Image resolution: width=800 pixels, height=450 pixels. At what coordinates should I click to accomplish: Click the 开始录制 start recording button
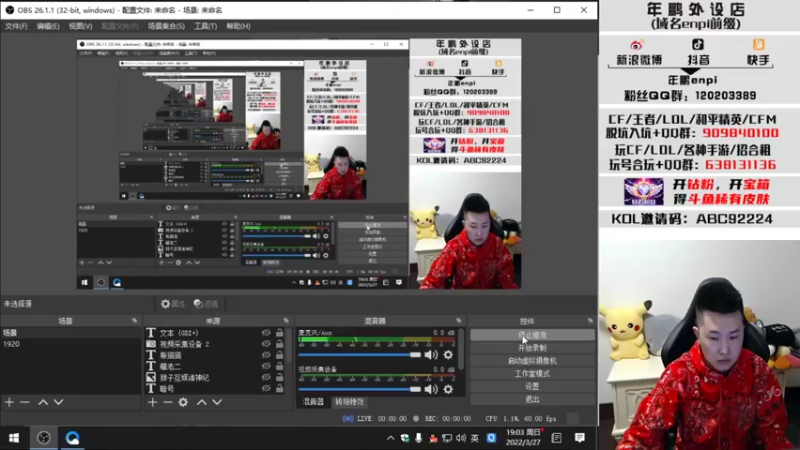(532, 348)
